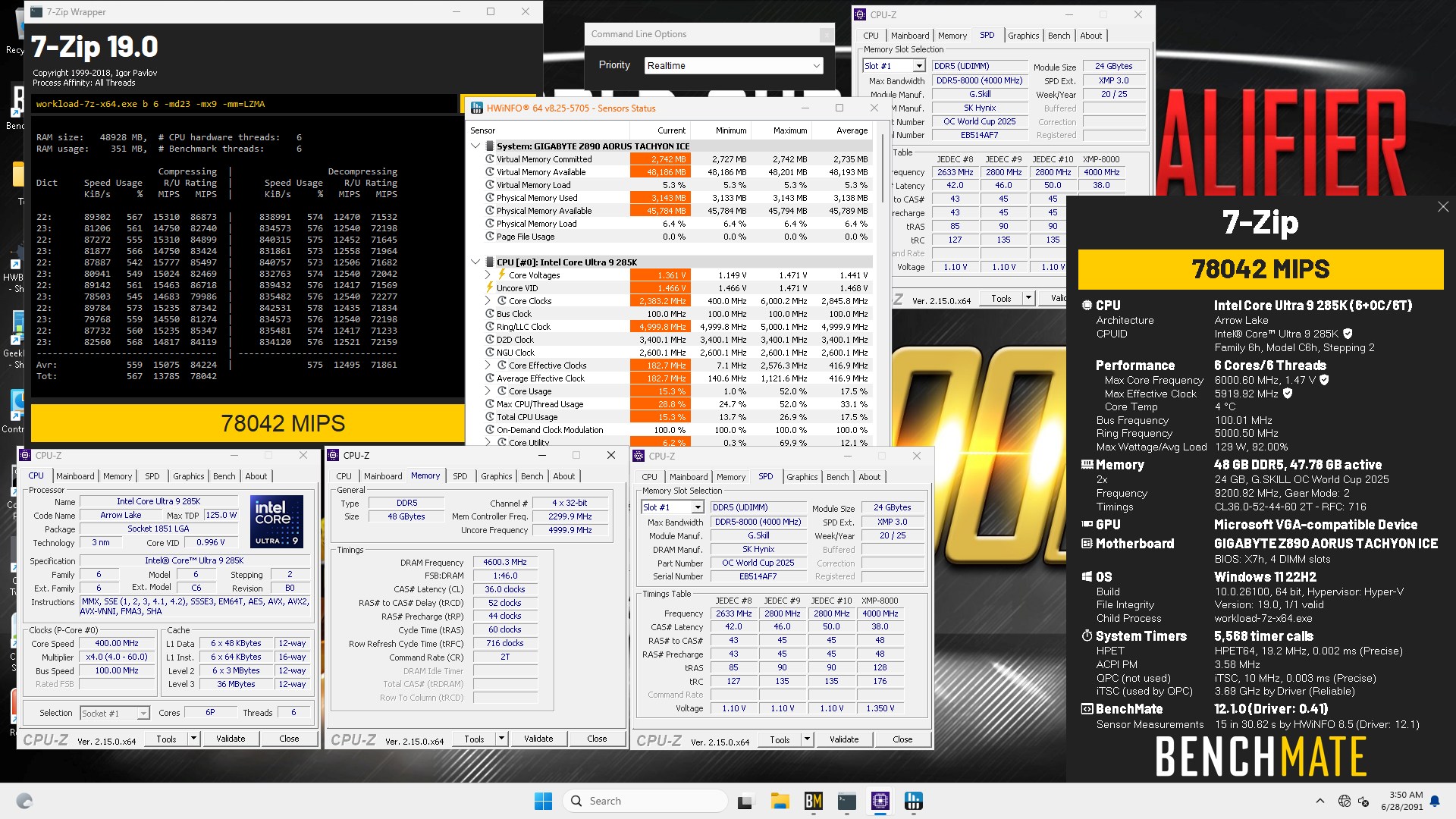The width and height of the screenshot is (1456, 819).
Task: Click the clock icon beside Total CPU Usage
Action: [x=490, y=417]
